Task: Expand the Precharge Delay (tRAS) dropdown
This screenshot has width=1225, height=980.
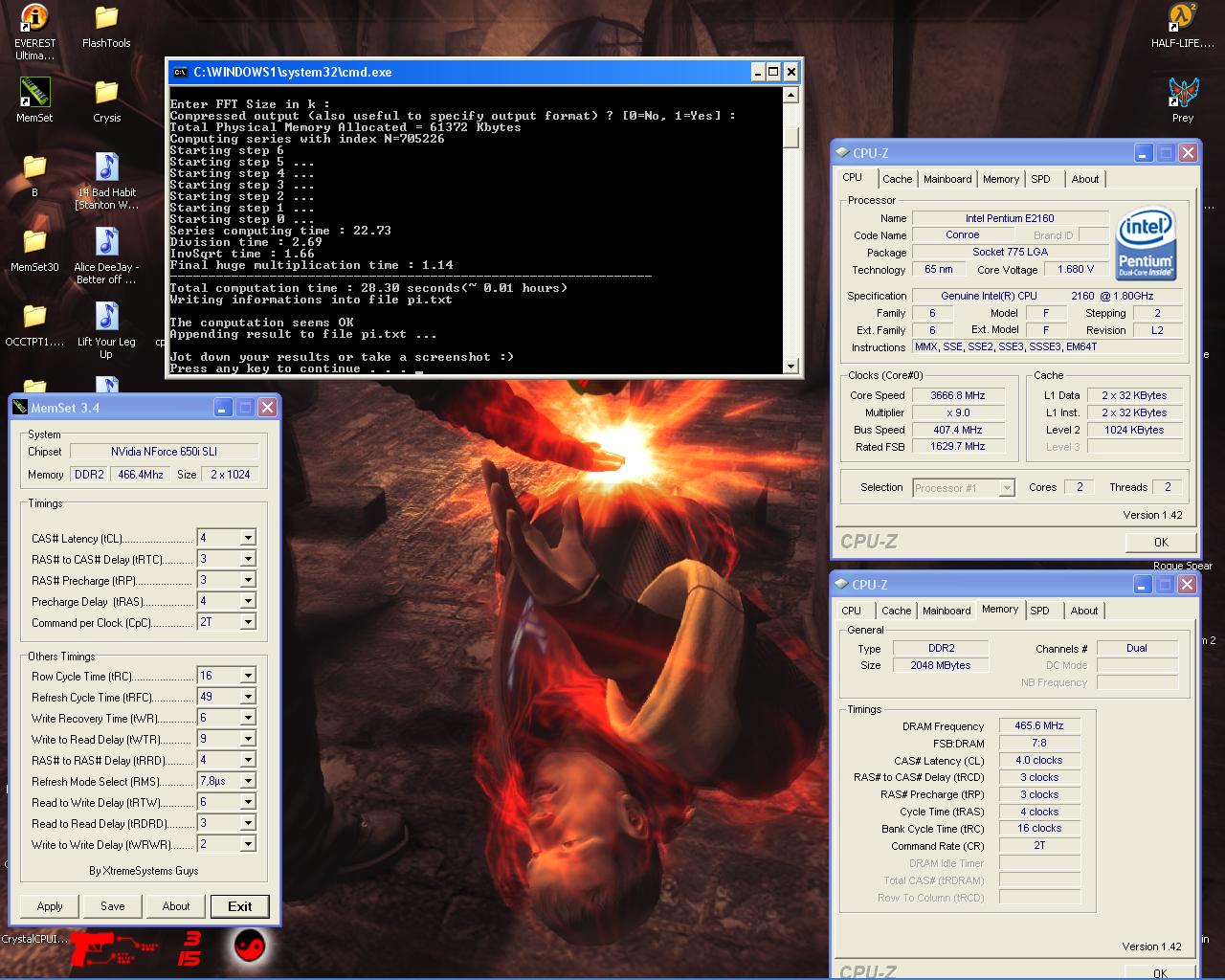Action: pyautogui.click(x=248, y=601)
